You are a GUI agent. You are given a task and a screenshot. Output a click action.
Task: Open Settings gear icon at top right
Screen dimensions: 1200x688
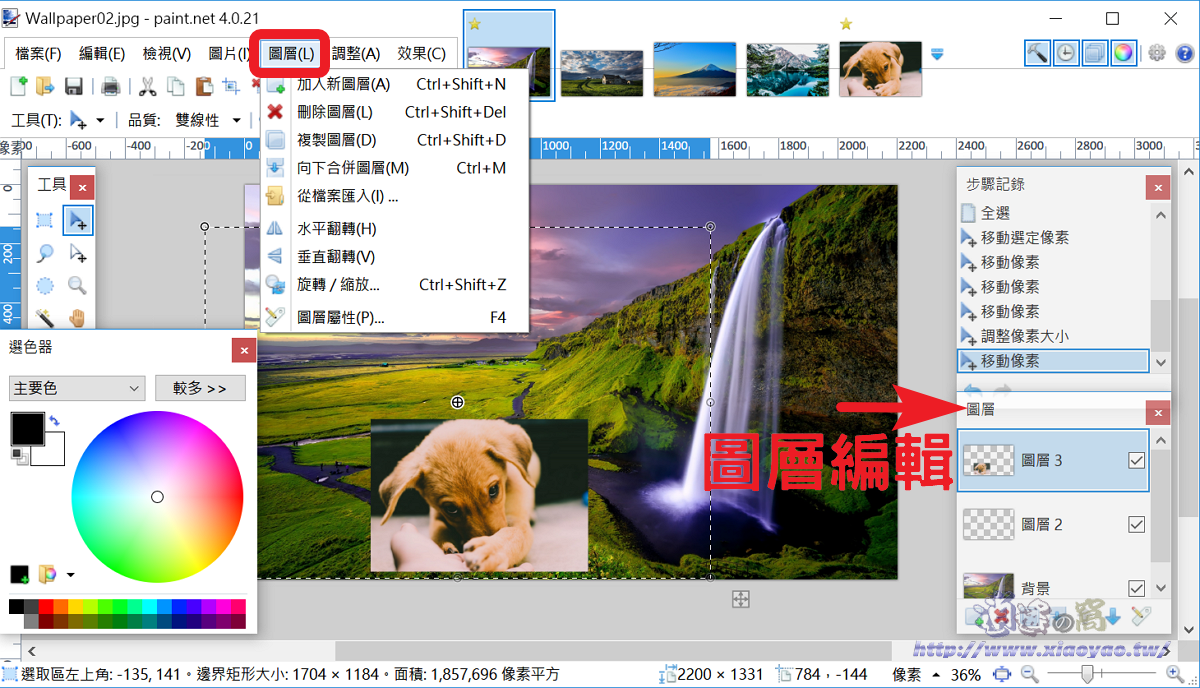tap(1157, 53)
